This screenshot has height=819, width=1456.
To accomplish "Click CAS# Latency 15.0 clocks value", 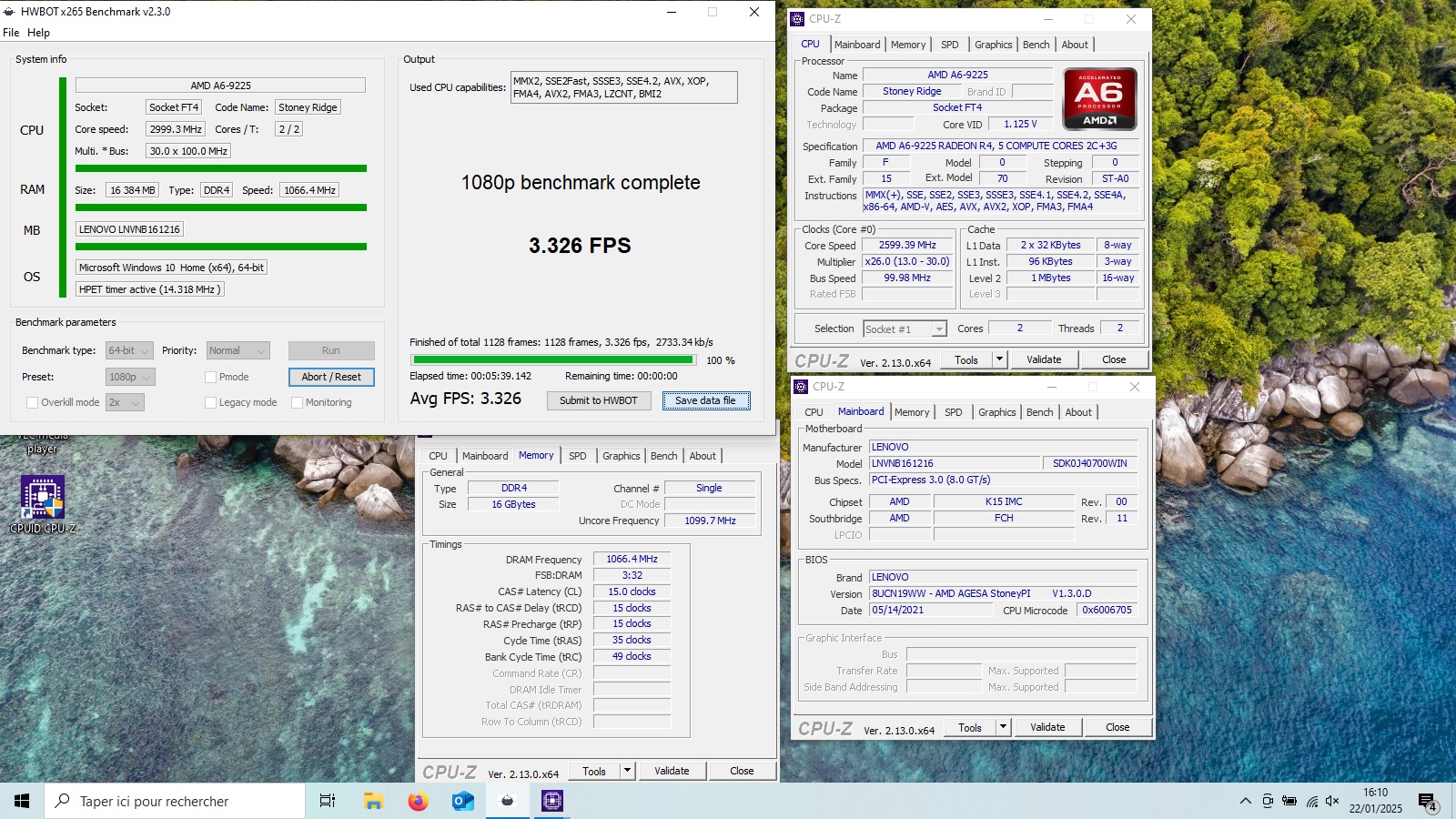I will pos(632,591).
